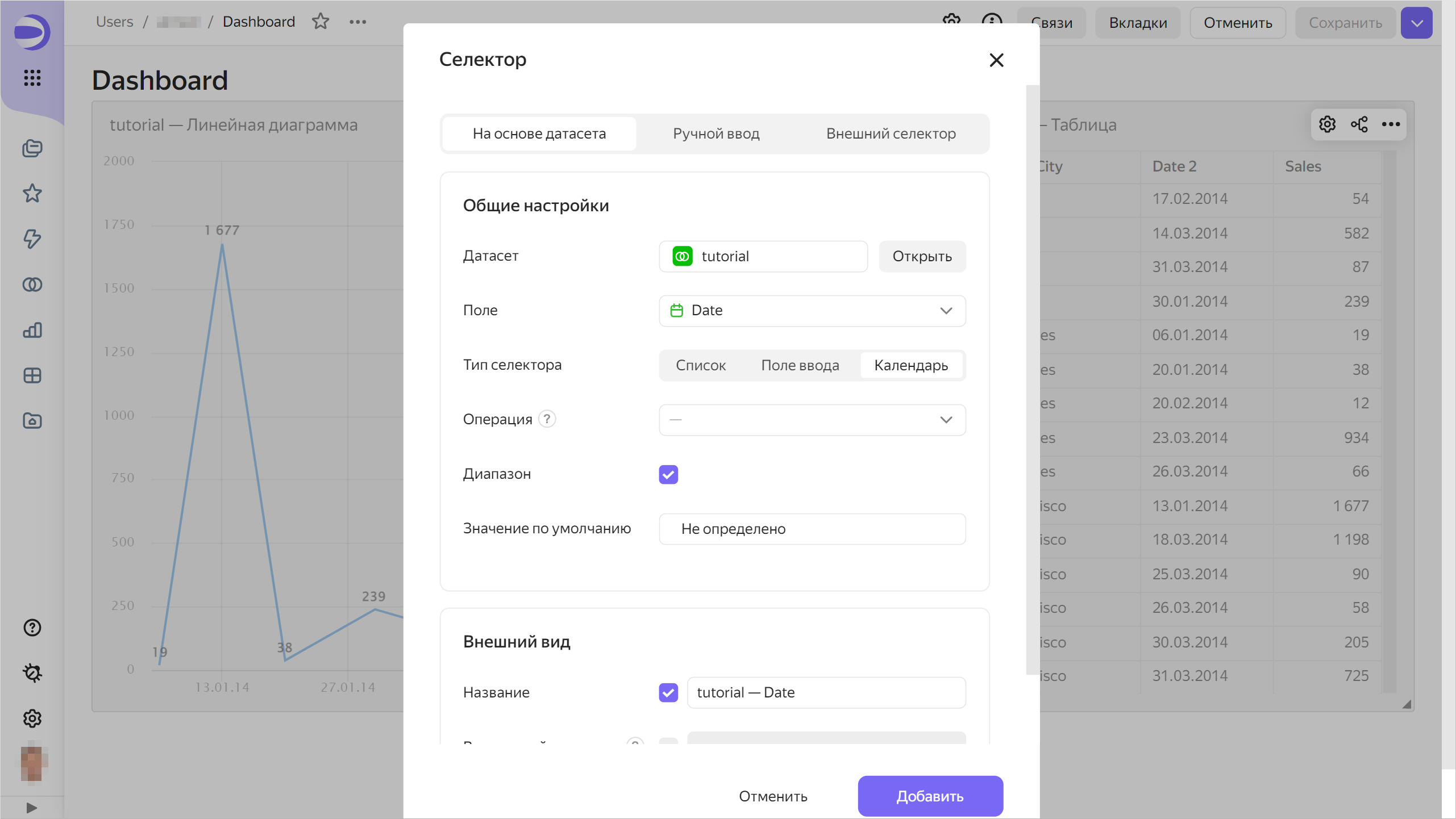Toggle the Название checkbox

(x=668, y=692)
